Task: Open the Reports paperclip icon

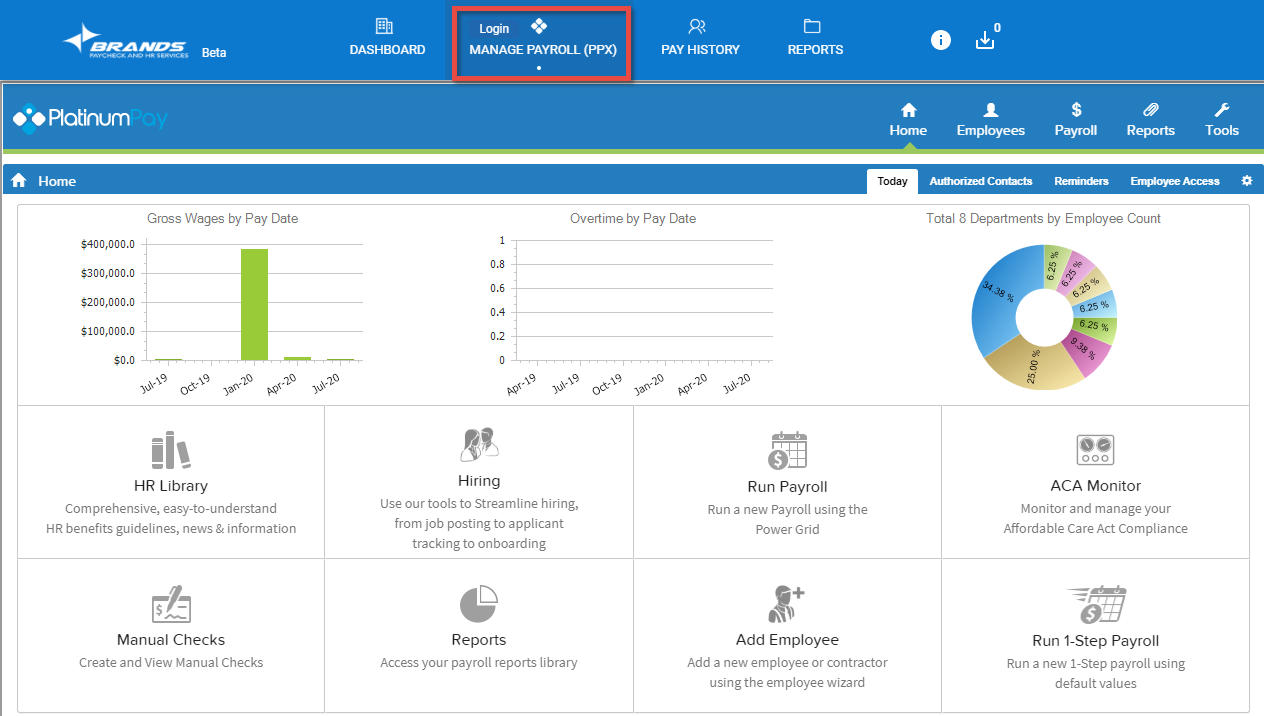Action: pyautogui.click(x=1151, y=109)
